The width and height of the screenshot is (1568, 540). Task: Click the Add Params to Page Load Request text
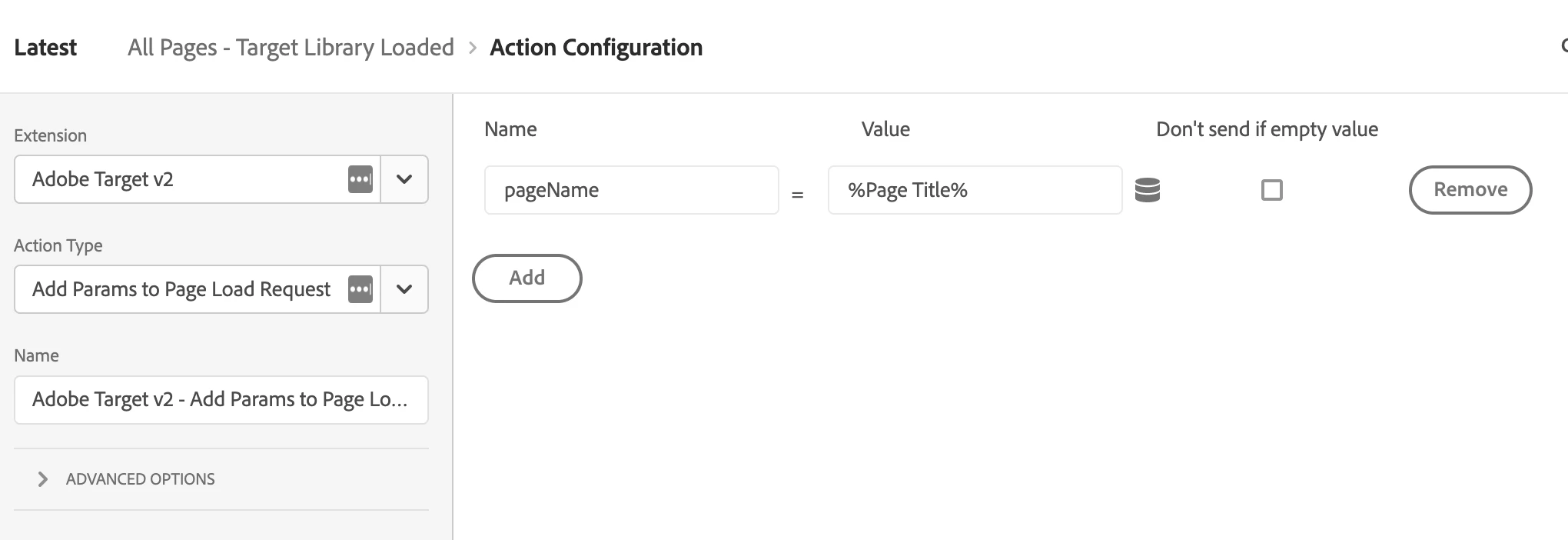click(x=181, y=289)
